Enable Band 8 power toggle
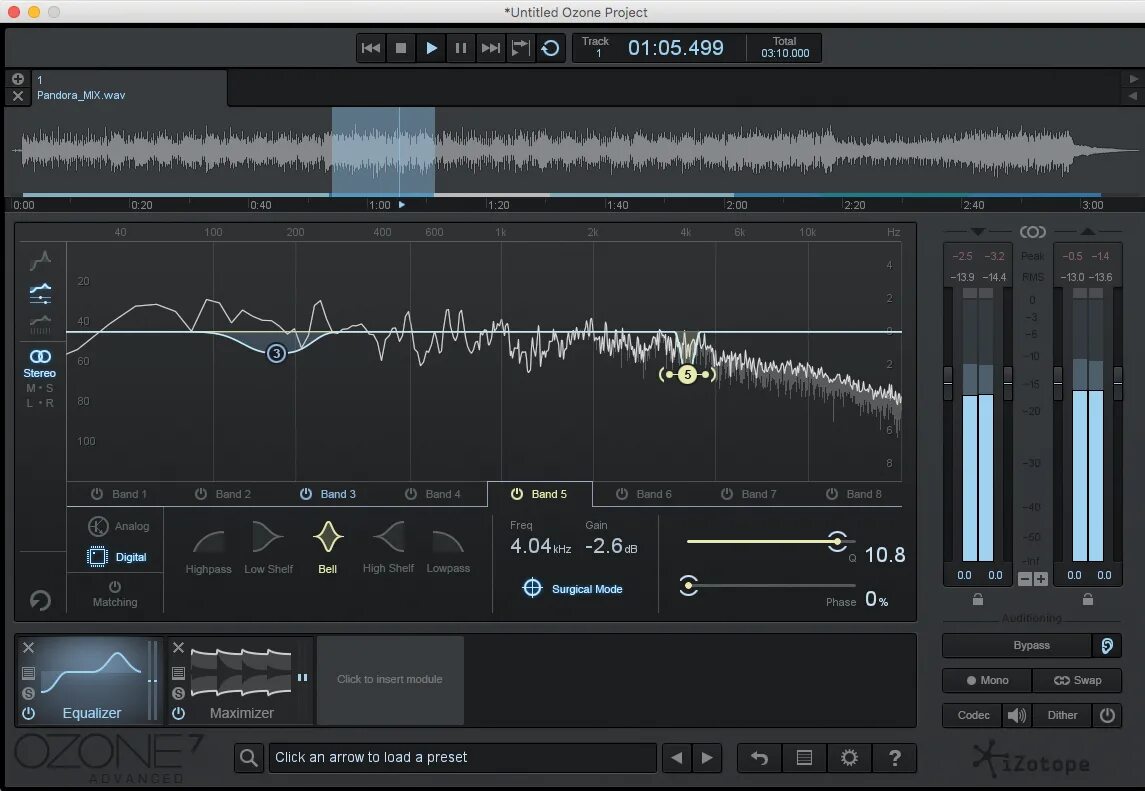 (832, 494)
